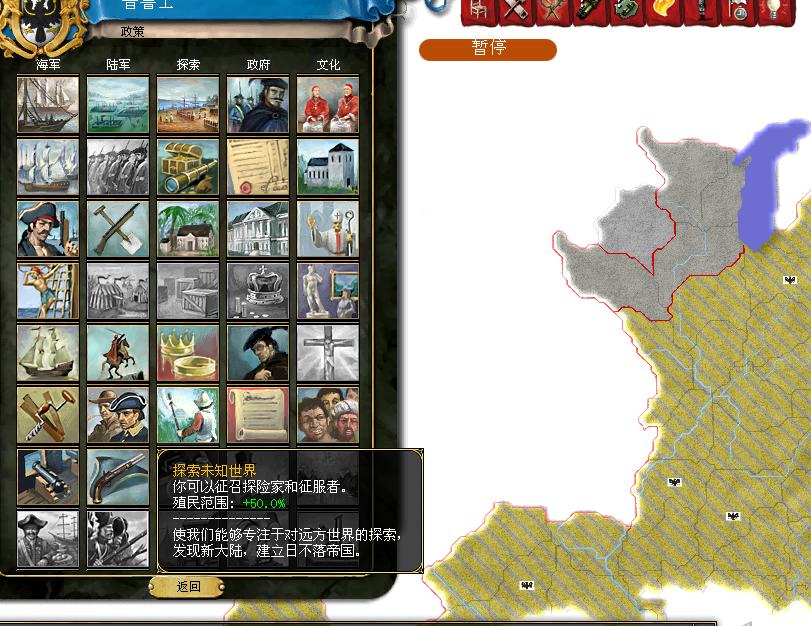Select the conquistador with spear idea
Screen dimensions: 811x626
point(188,415)
